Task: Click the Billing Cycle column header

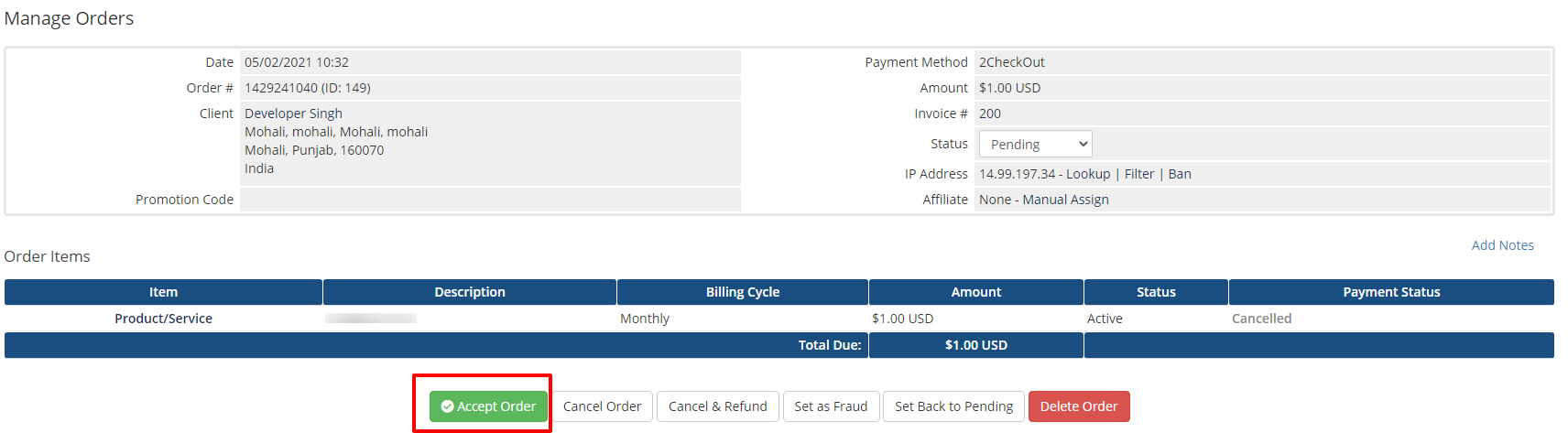Action: point(742,292)
